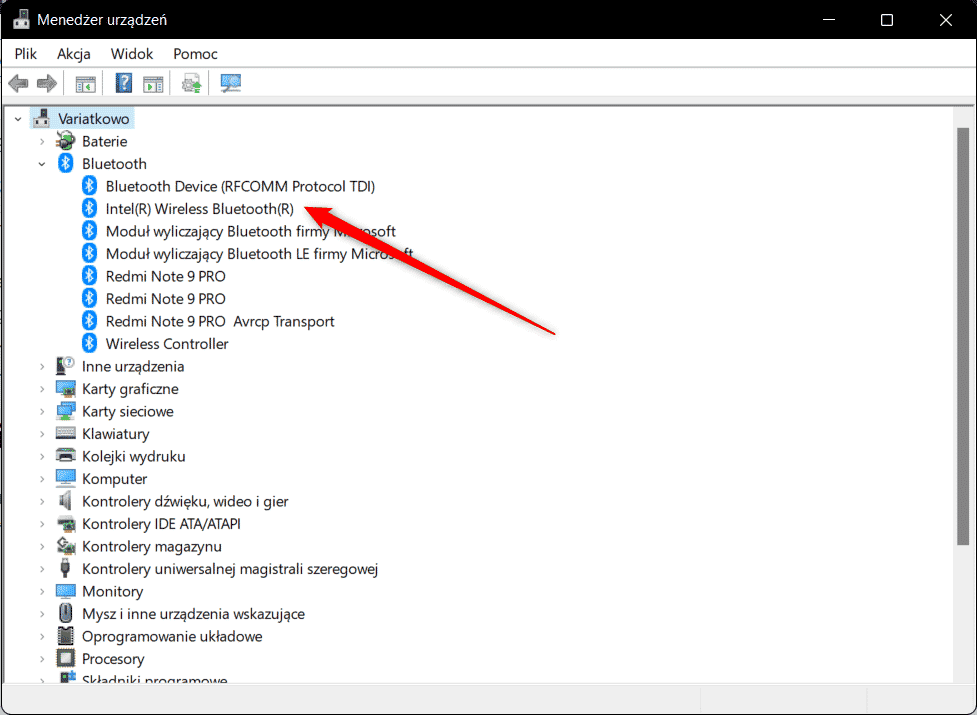977x715 pixels.
Task: Click the icon beside Bluetooth Device (RFCOMM Protocol TDI)
Action: tap(89, 186)
